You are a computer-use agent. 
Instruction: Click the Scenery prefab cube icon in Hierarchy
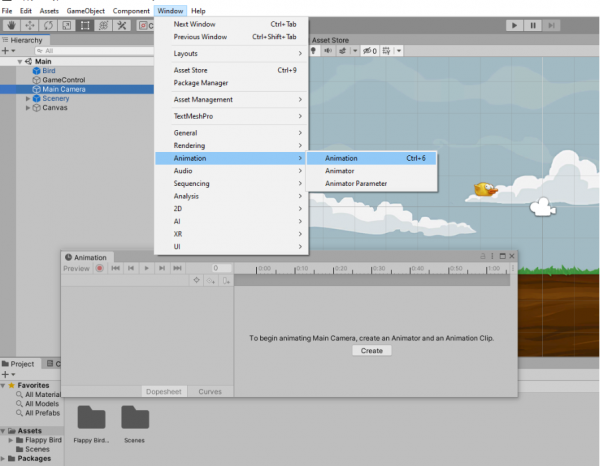coord(36,99)
